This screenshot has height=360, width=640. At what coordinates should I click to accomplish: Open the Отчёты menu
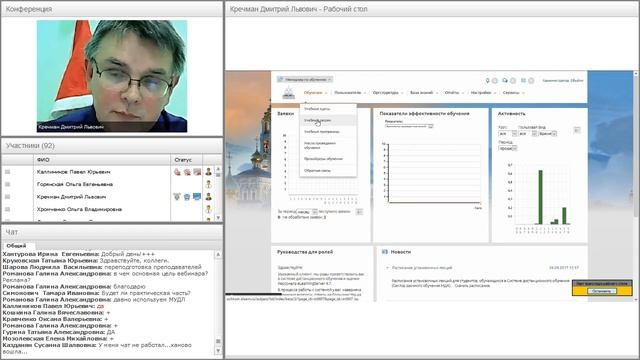pos(454,93)
